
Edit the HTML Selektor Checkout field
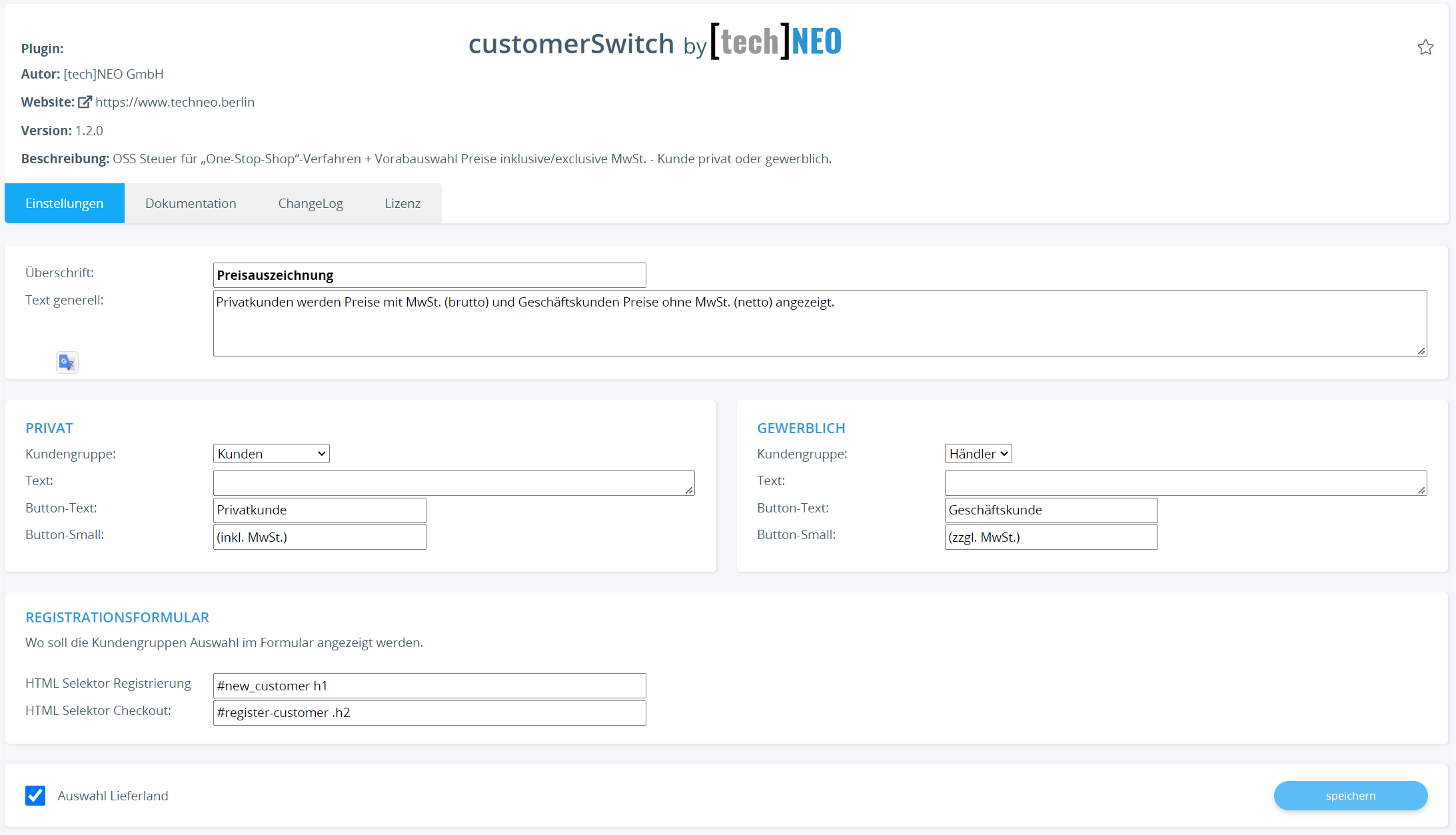(x=430, y=713)
